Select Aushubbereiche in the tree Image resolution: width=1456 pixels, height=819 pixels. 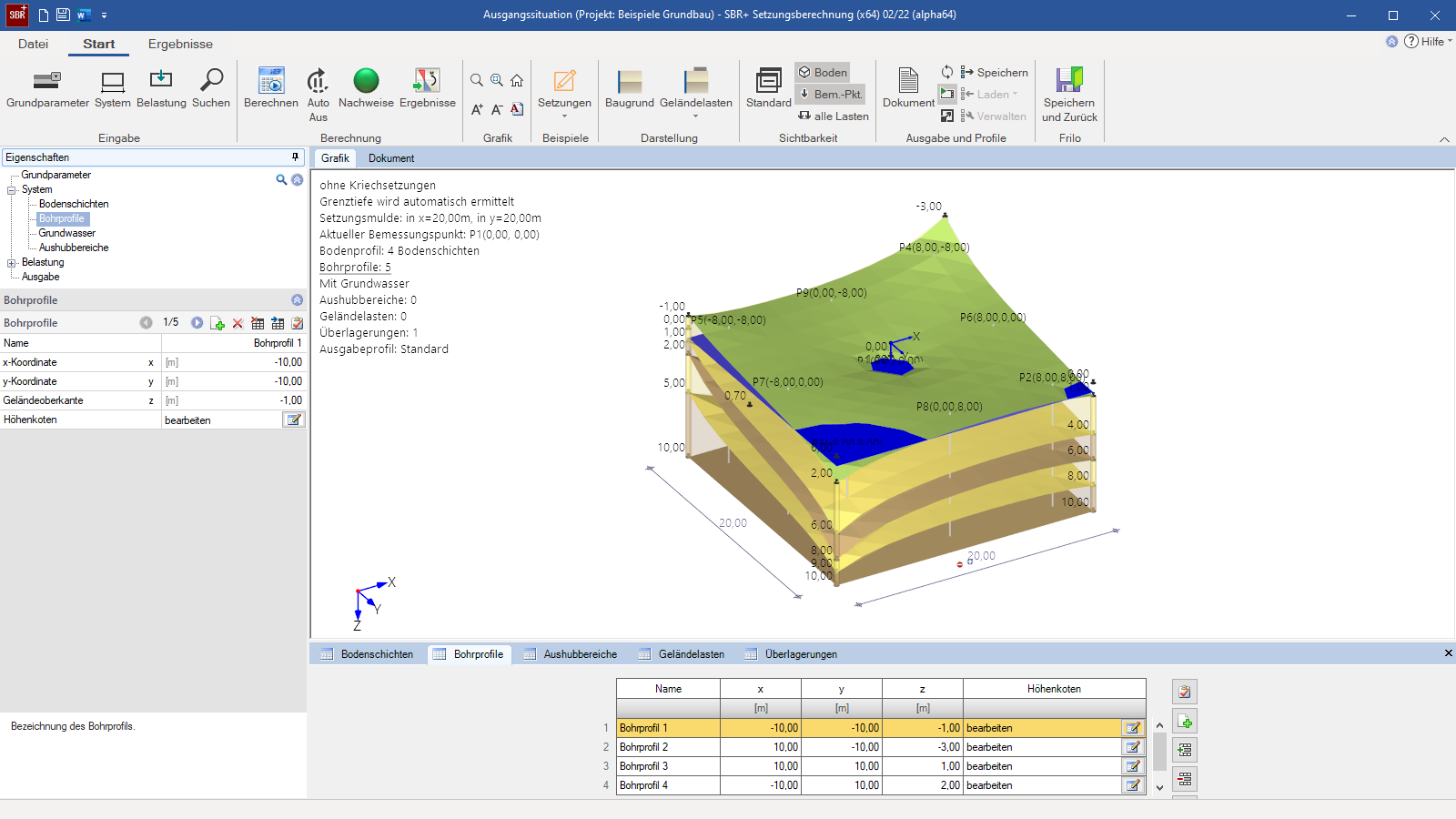[74, 248]
